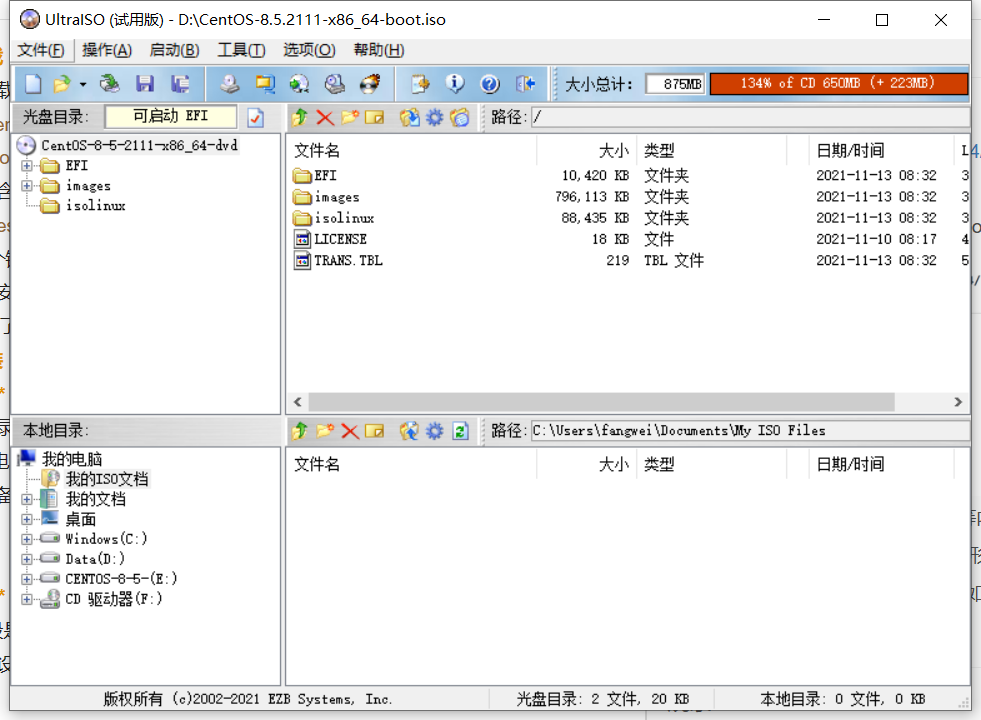Click disc properties checkmark icon
The height and width of the screenshot is (720, 981).
pyautogui.click(x=256, y=118)
